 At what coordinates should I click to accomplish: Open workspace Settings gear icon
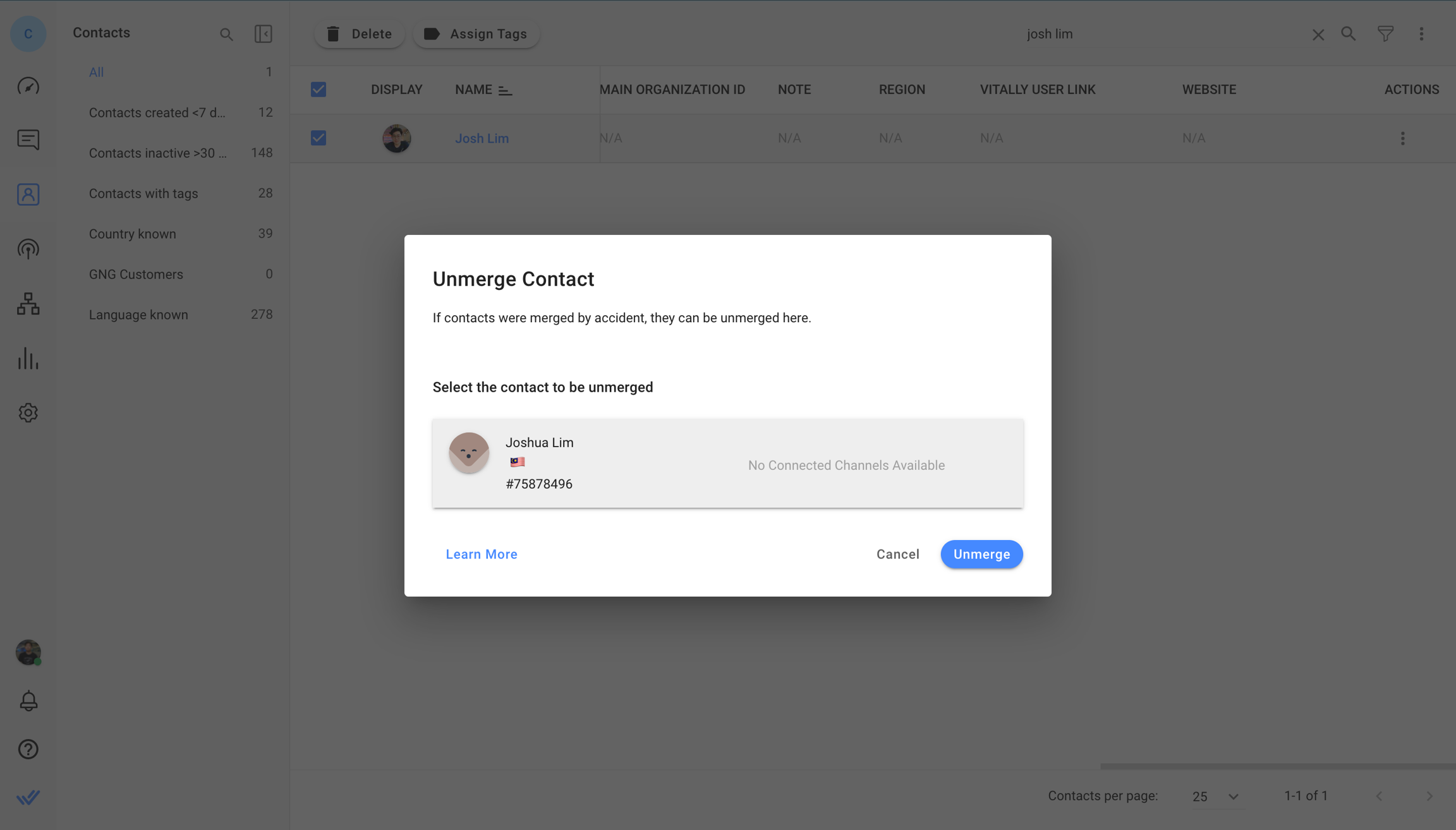click(28, 412)
